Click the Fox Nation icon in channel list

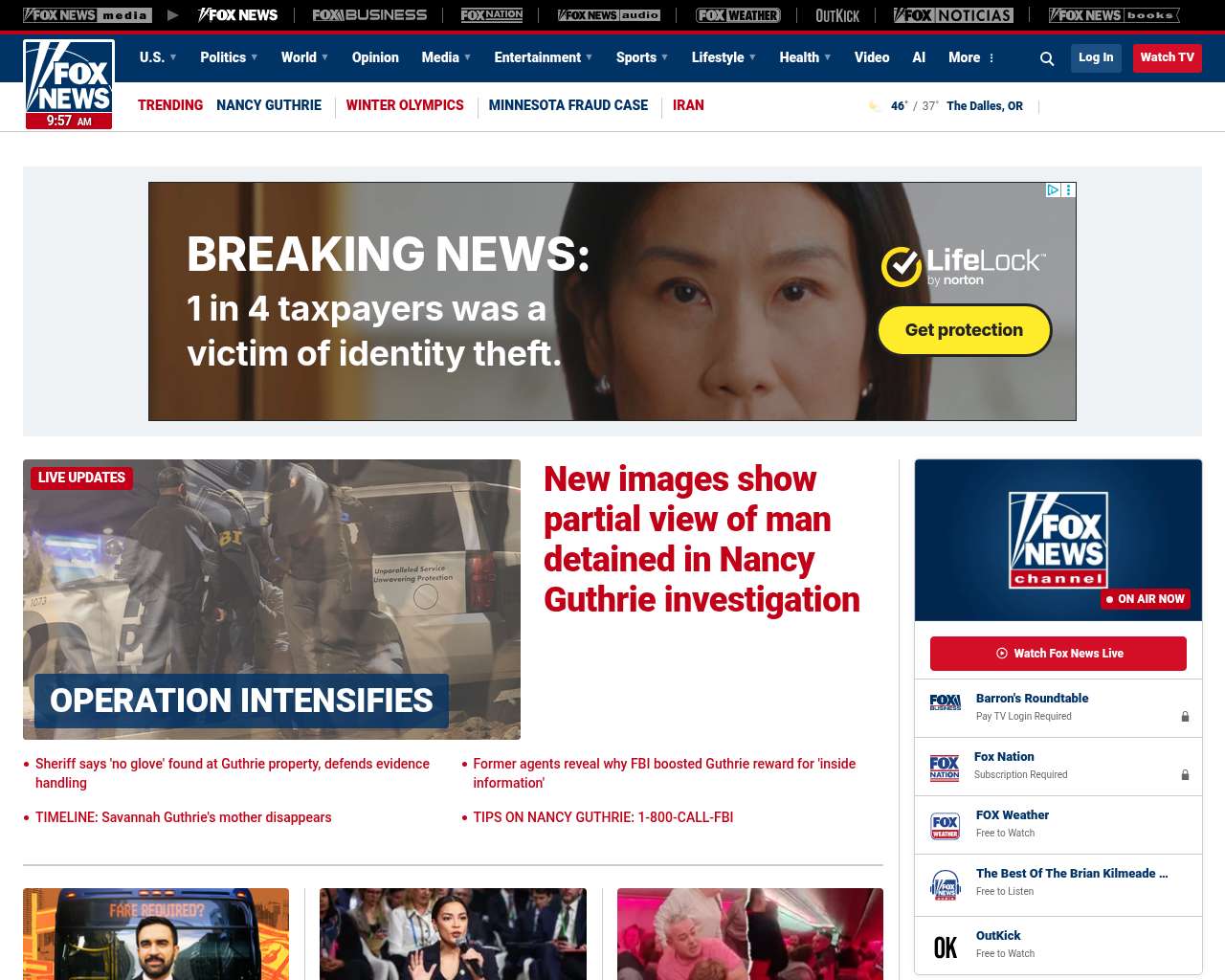point(945,768)
